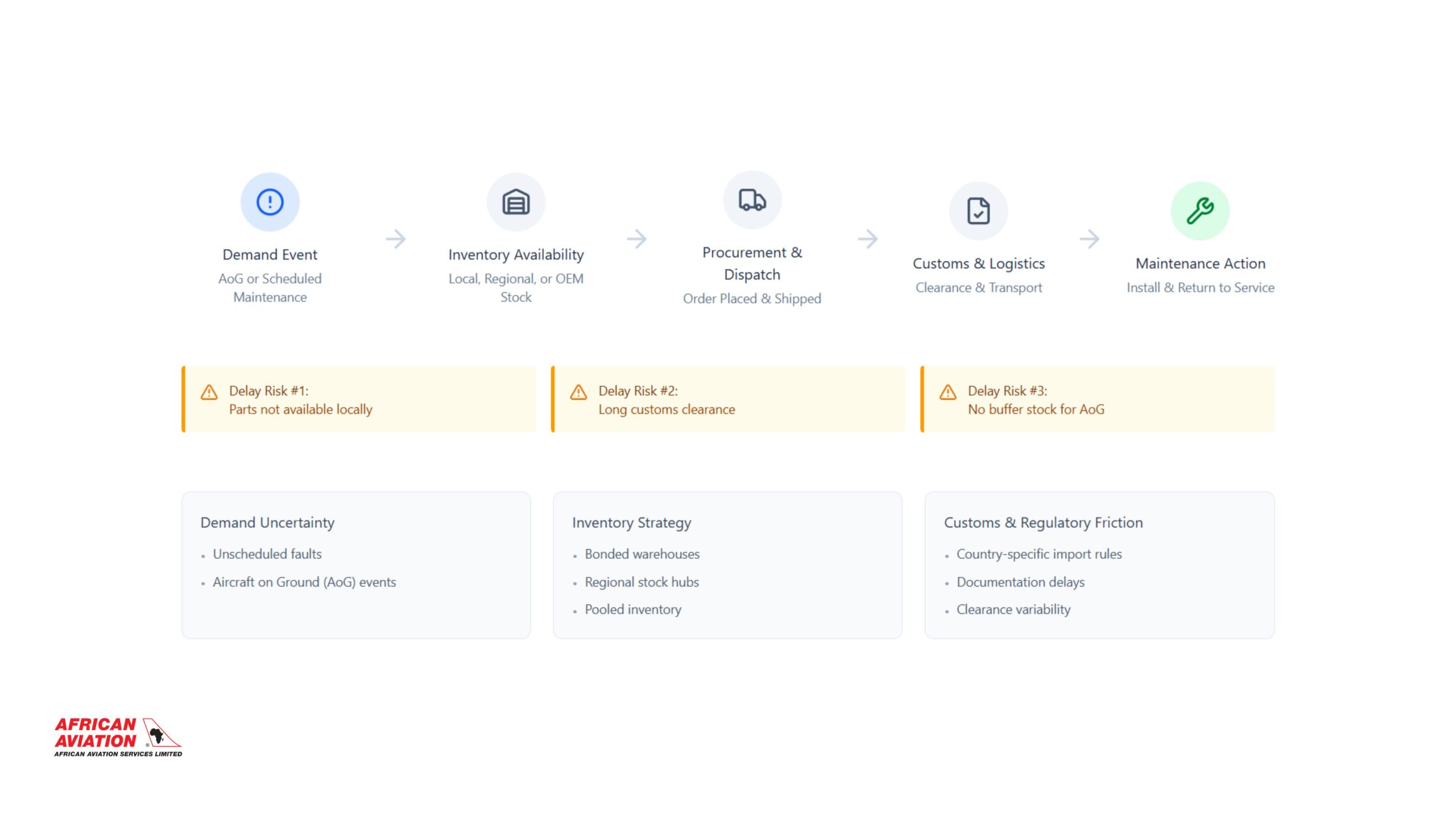Select the Demand Uncertainty card heading
Viewport: 1456px width, 819px height.
coord(267,523)
